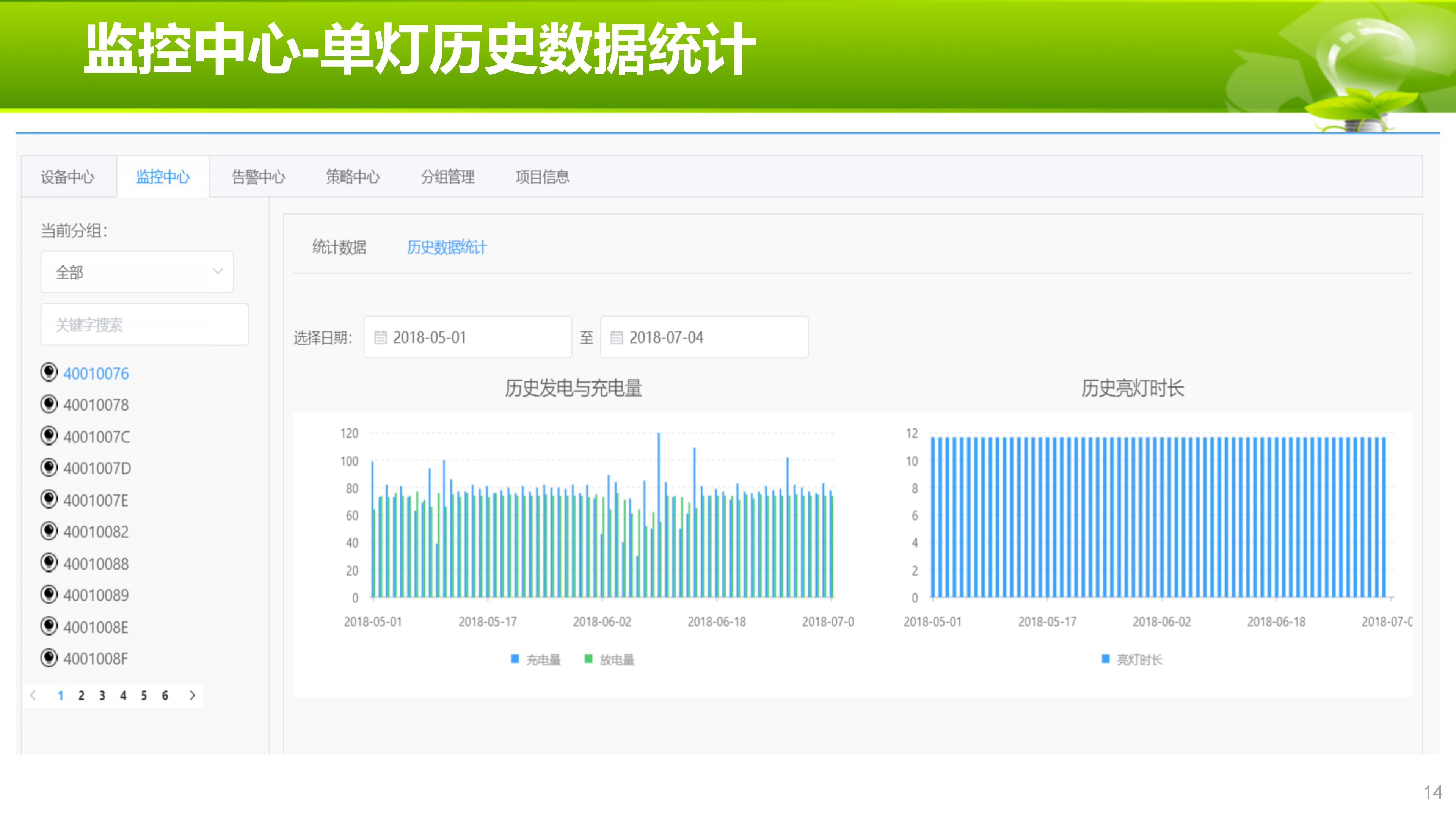Go to next page of device list

(192, 695)
